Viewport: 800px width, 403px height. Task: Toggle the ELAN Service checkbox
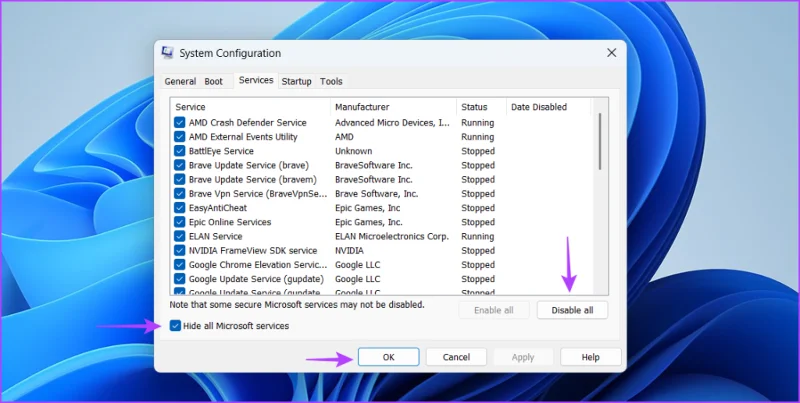click(180, 236)
